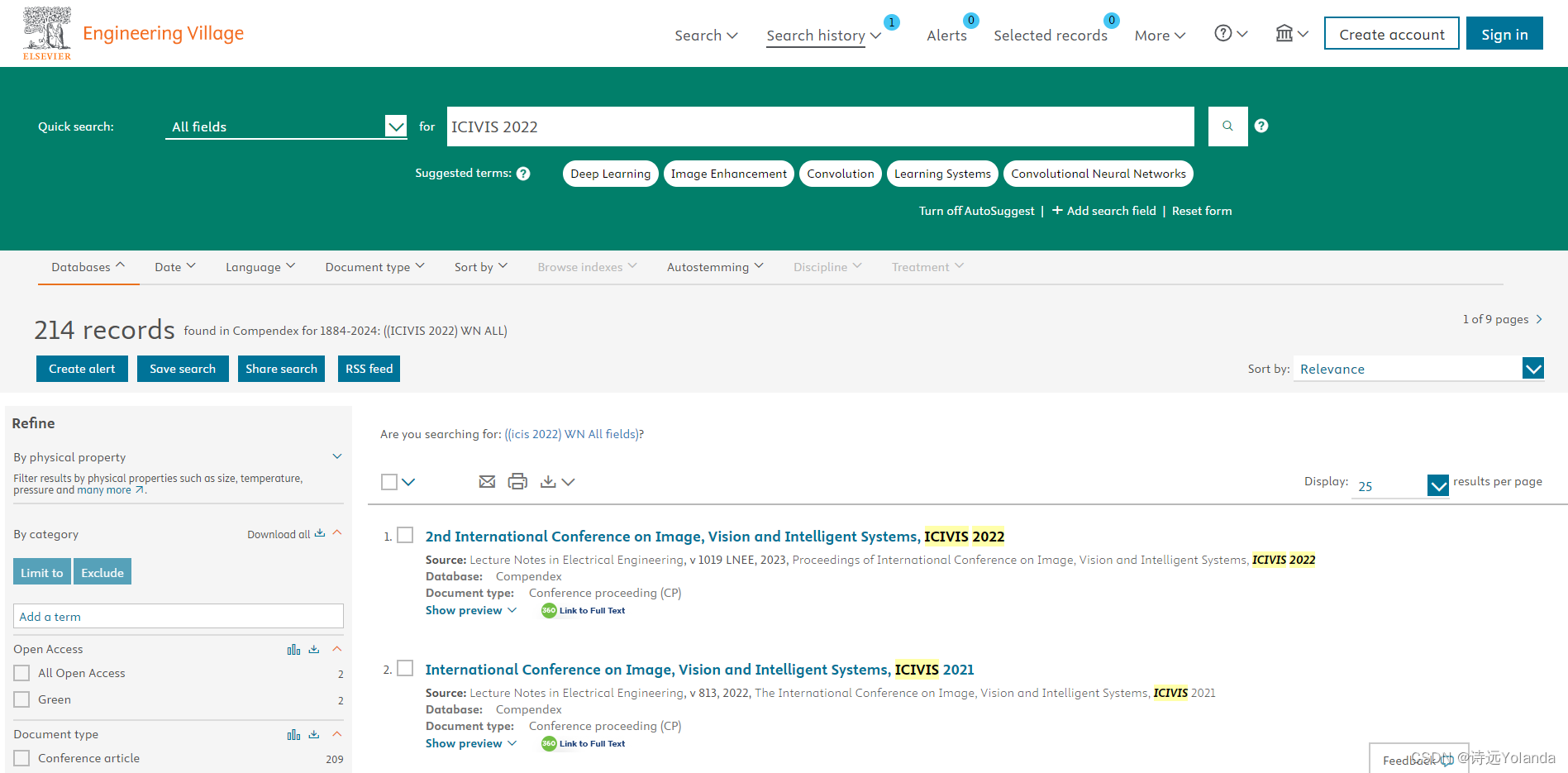The image size is (1568, 773).
Task: Select the Deep Learning suggested term
Action: click(611, 174)
